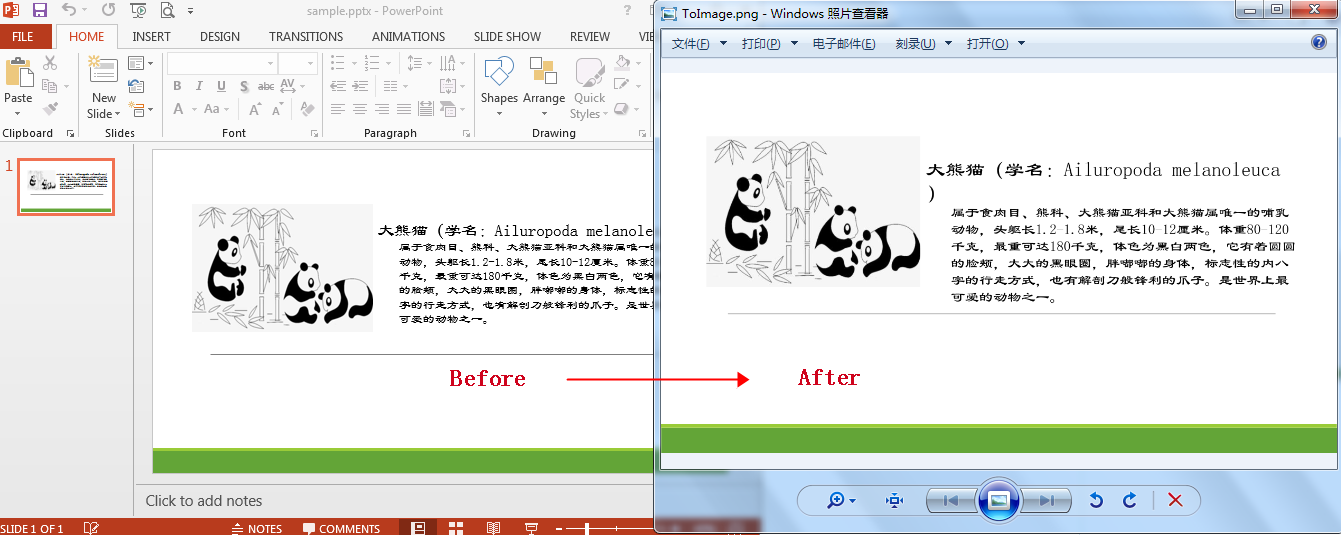
Task: Click the Save icon in quick access toolbar
Action: (40, 11)
